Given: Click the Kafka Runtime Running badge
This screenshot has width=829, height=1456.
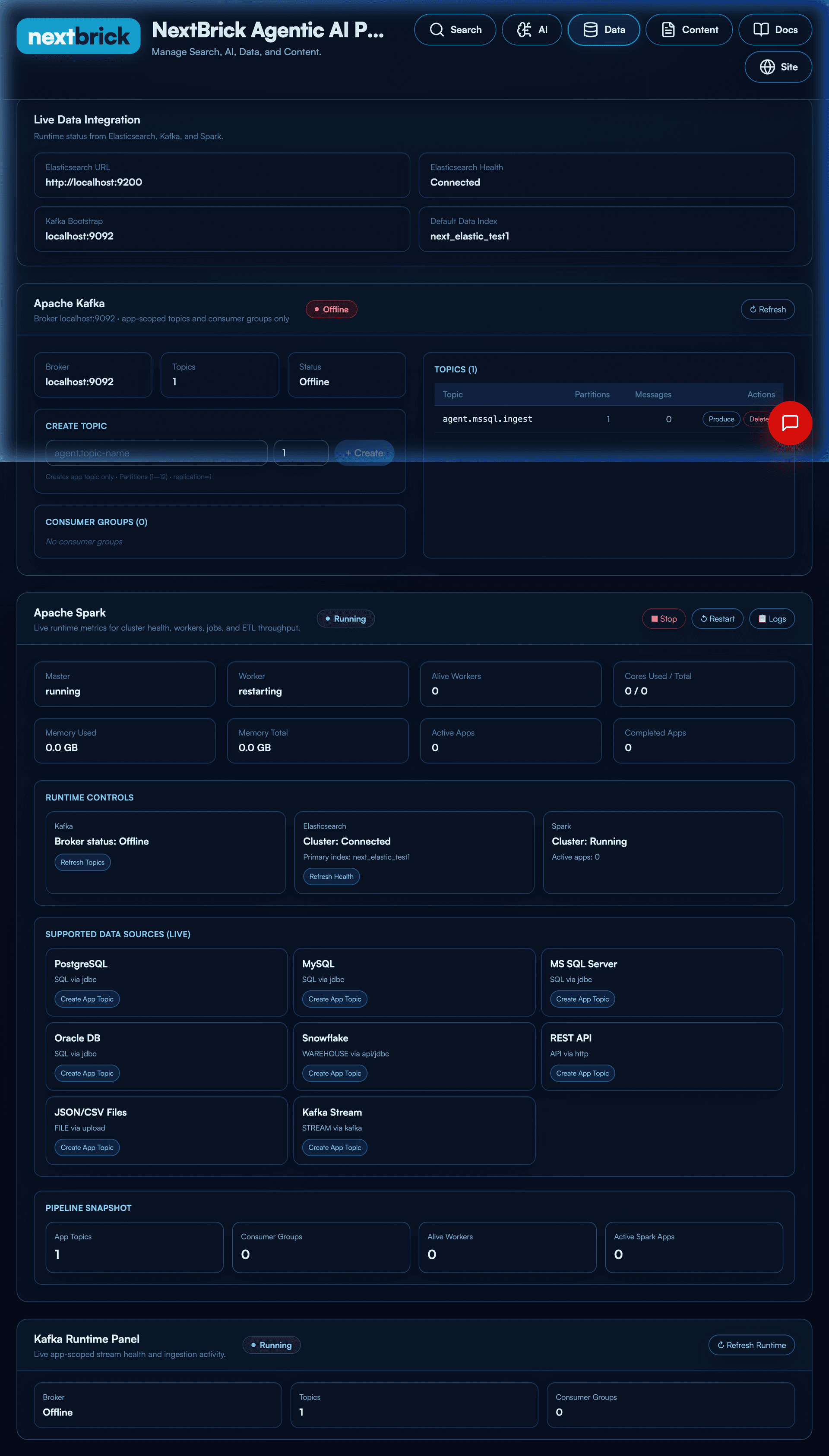Looking at the screenshot, I should click(x=272, y=1346).
